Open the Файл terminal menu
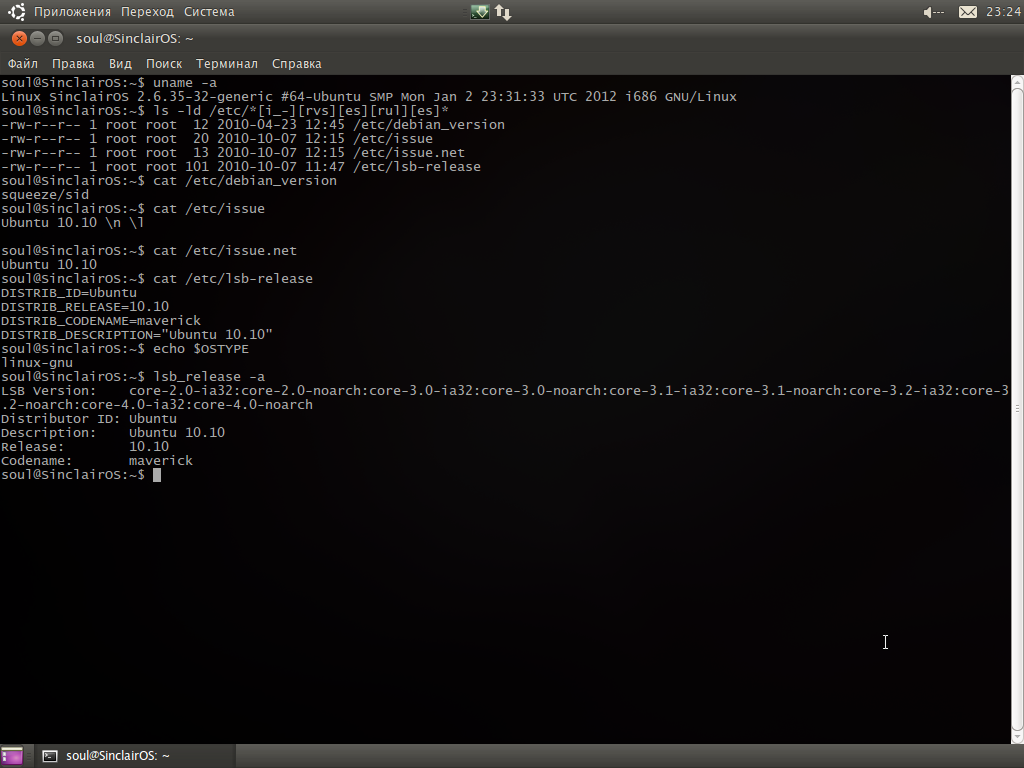 pos(22,63)
